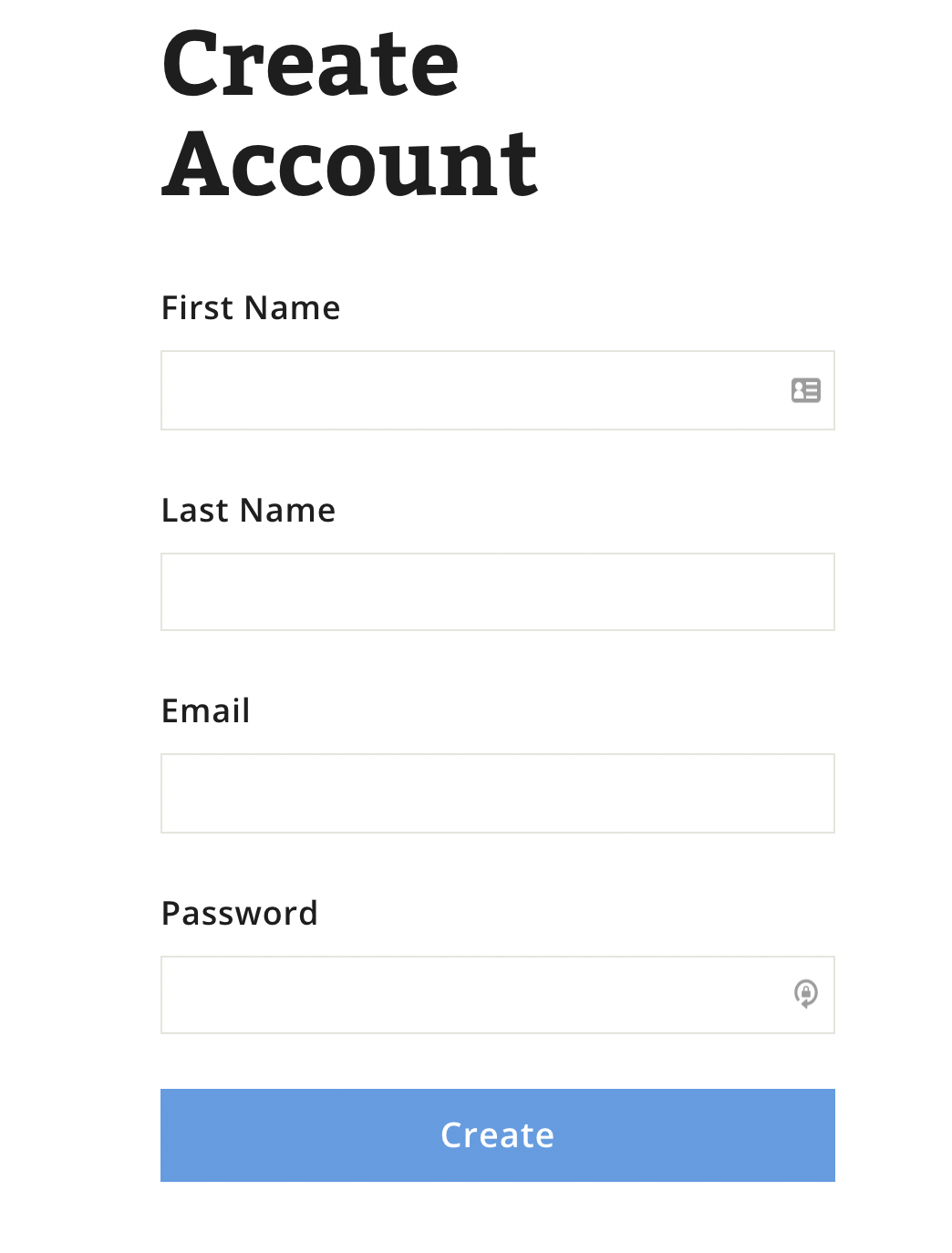Click the password generator lock icon
952x1253 pixels.
(x=805, y=993)
